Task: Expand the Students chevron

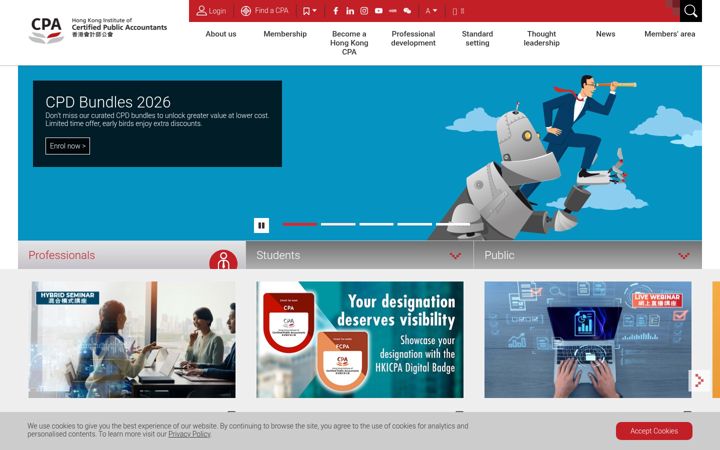Action: pos(455,256)
